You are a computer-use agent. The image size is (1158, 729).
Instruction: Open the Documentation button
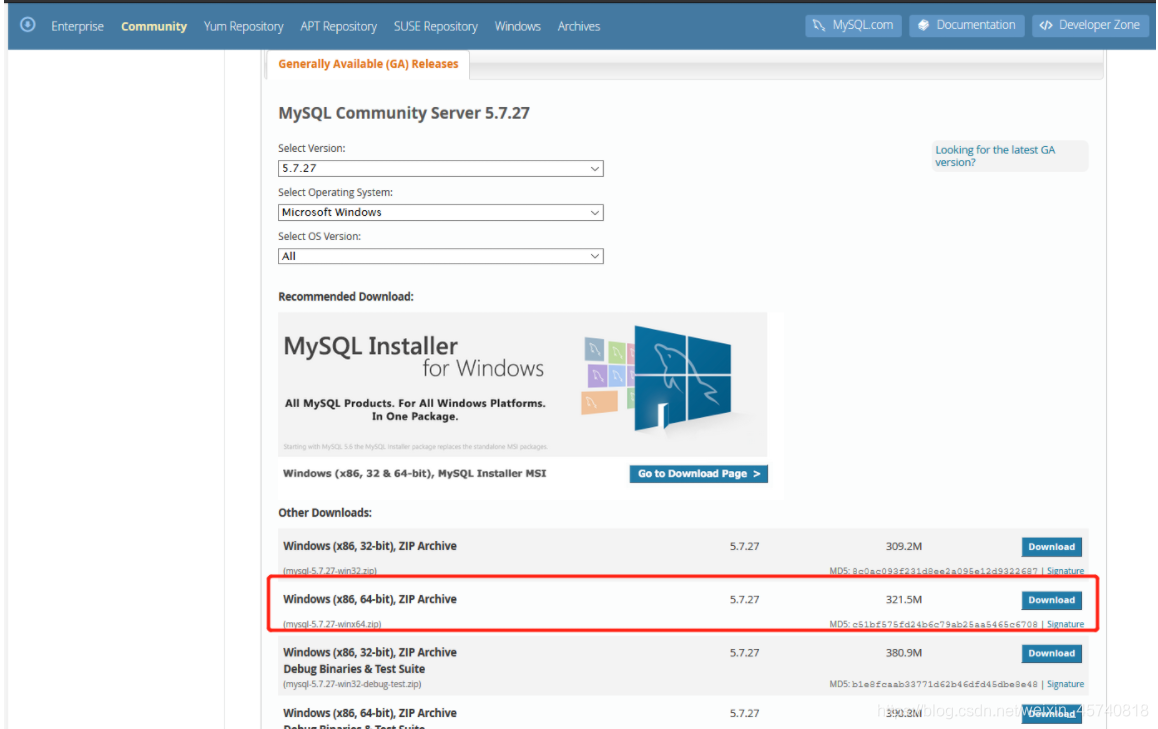point(967,25)
